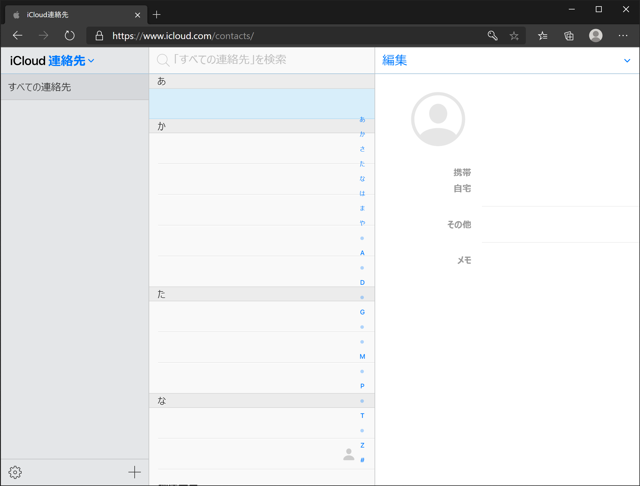This screenshot has height=486, width=640.
Task: Jump to G in the index bar
Action: (362, 312)
